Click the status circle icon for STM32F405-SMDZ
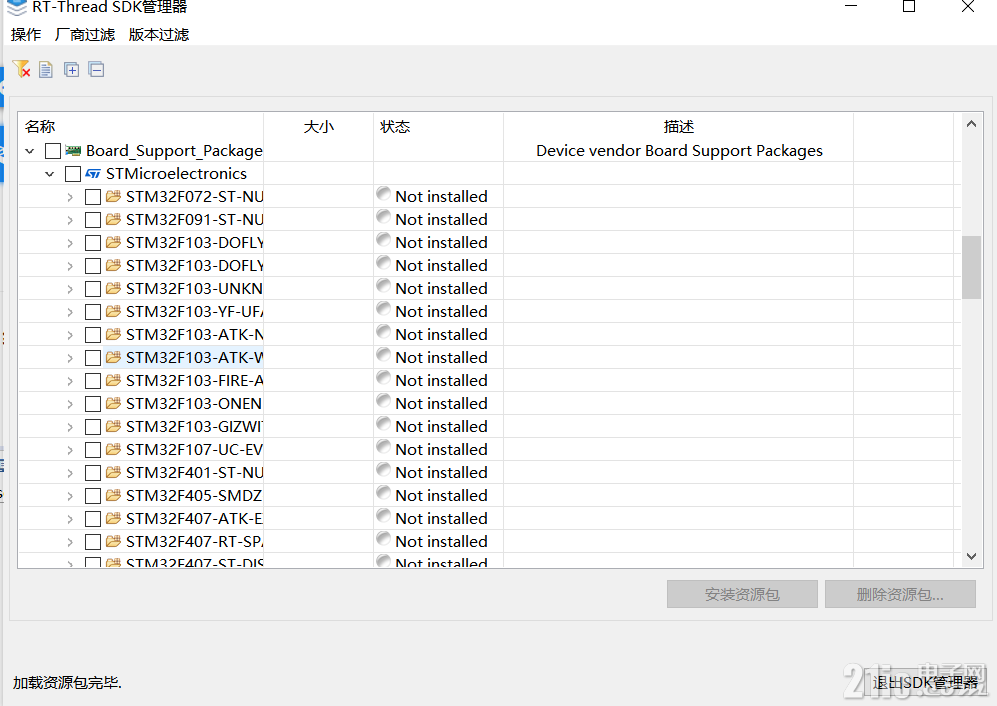 tap(383, 493)
